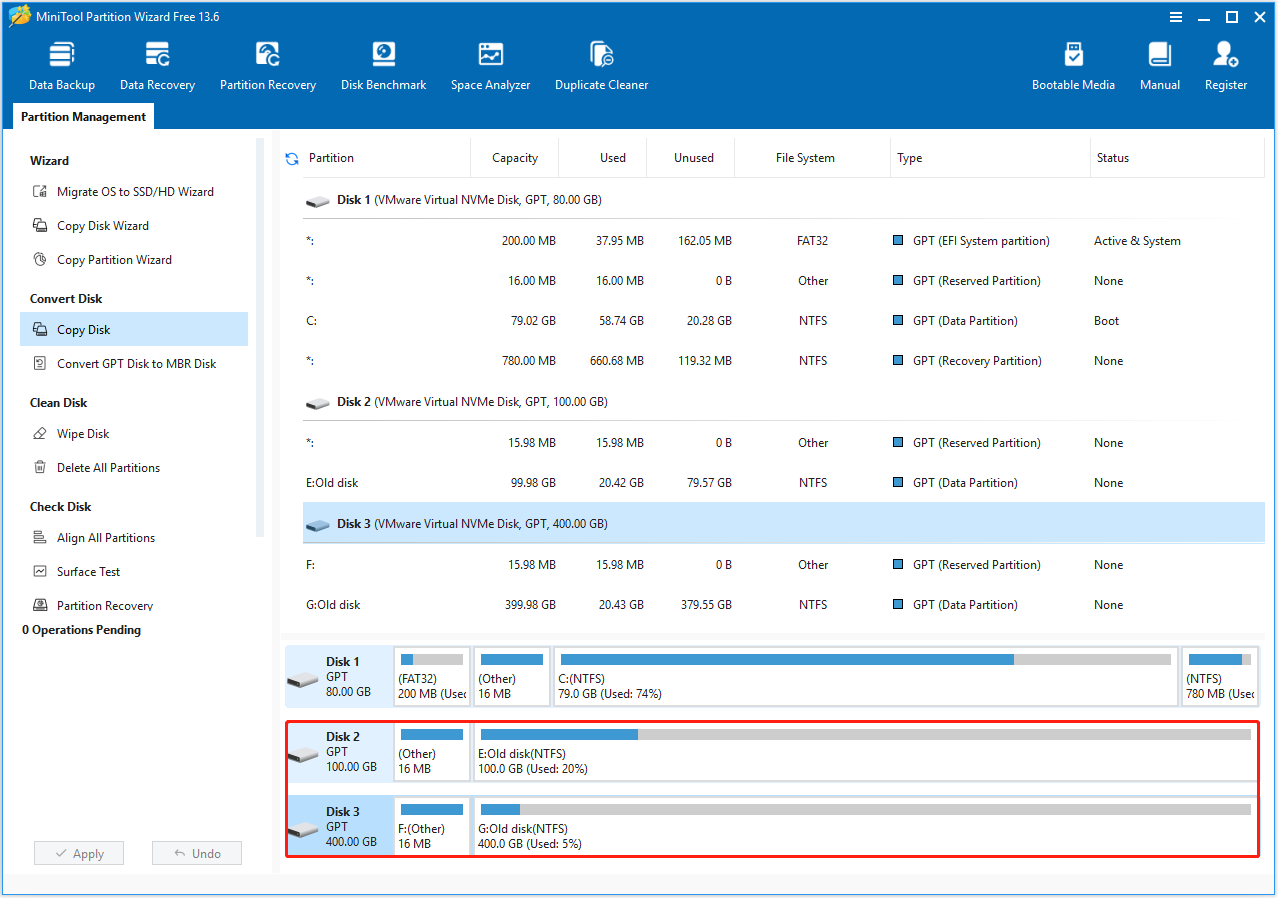Screen dimensions: 1278x898
Task: Select the C: 79.02 GB partition row
Action: click(783, 321)
